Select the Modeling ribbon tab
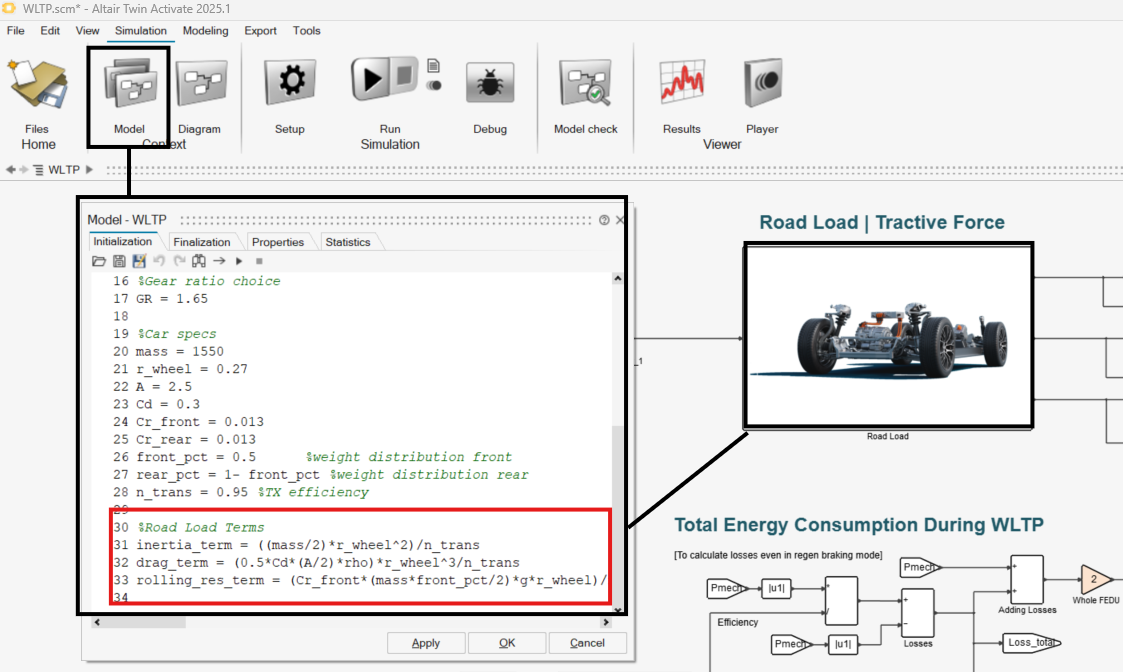 [206, 31]
